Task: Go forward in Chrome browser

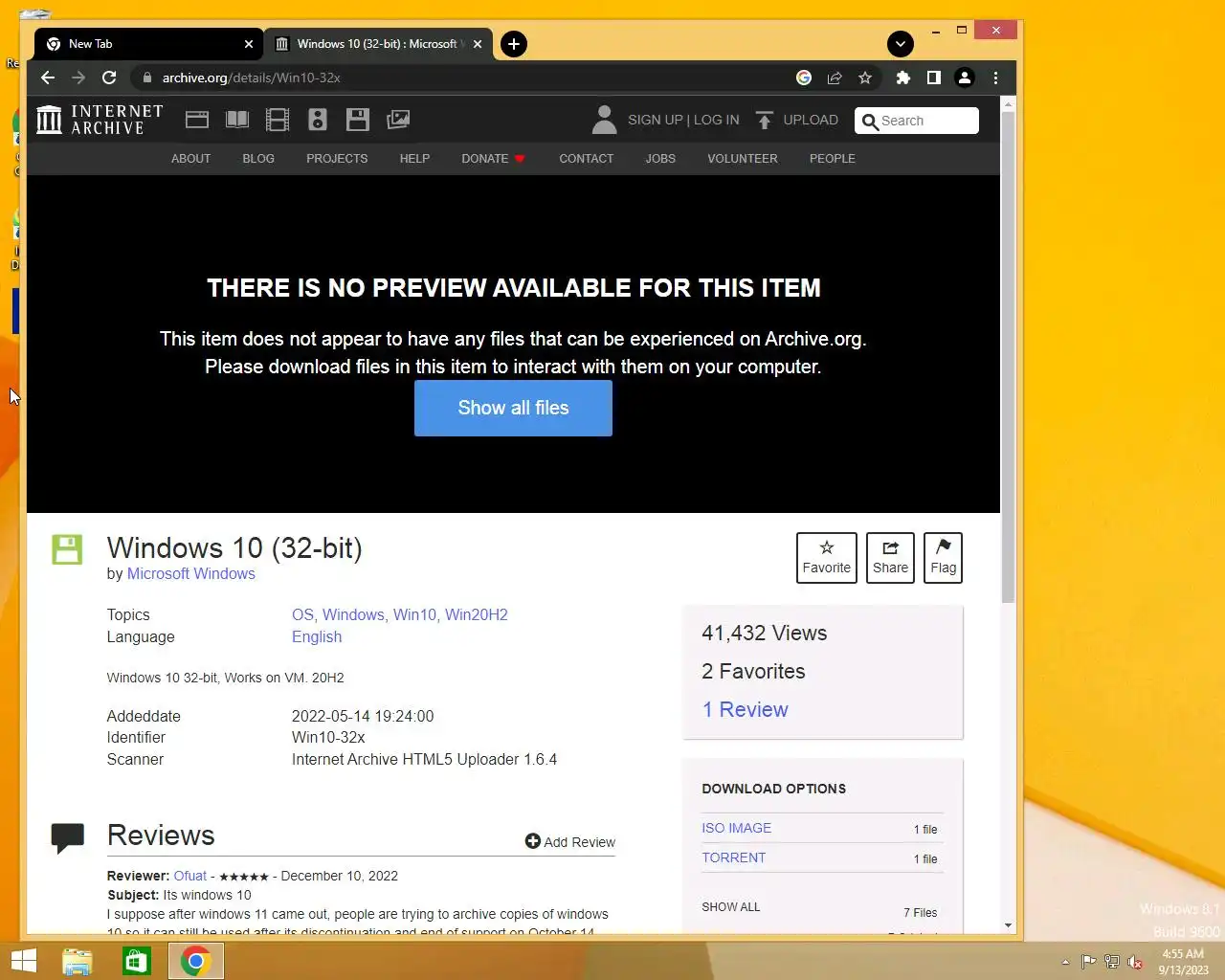Action: coord(78,78)
